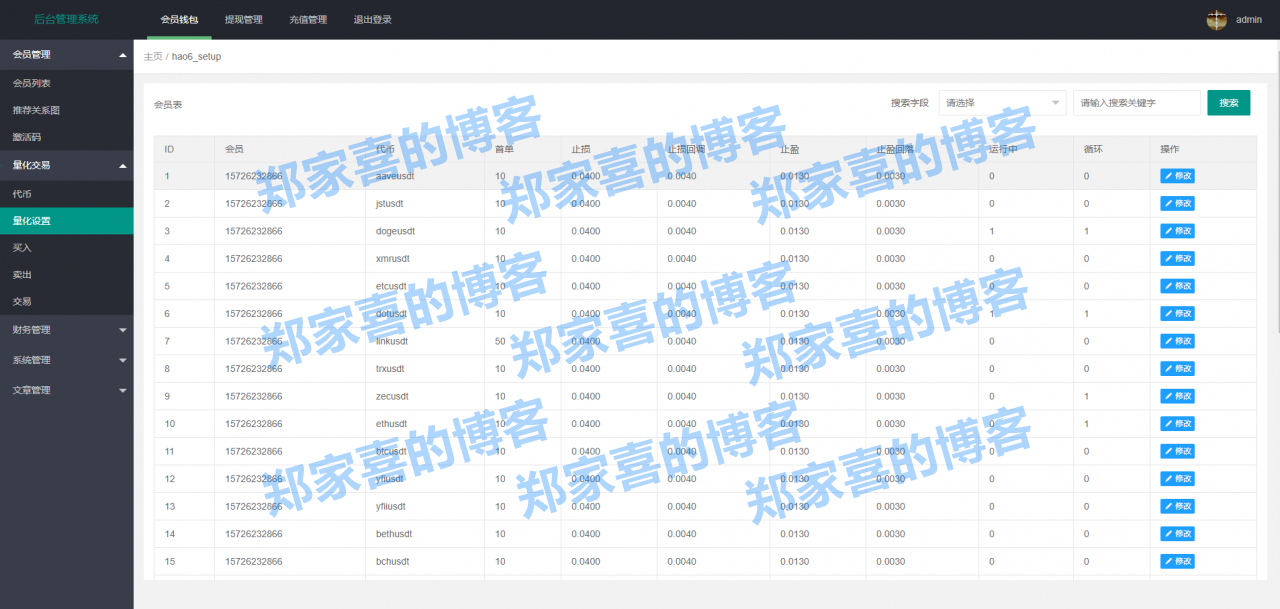Click 退出登录 in the top bar
Image resolution: width=1280 pixels, height=609 pixels.
[x=372, y=20]
